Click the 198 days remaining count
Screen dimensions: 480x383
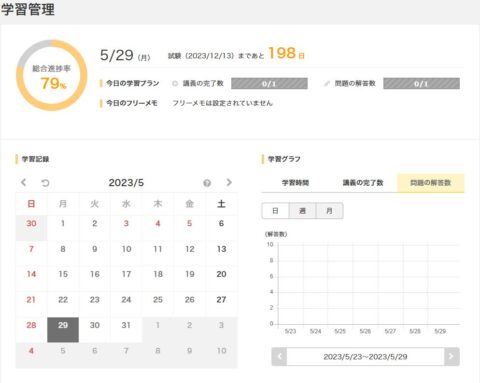click(x=282, y=53)
